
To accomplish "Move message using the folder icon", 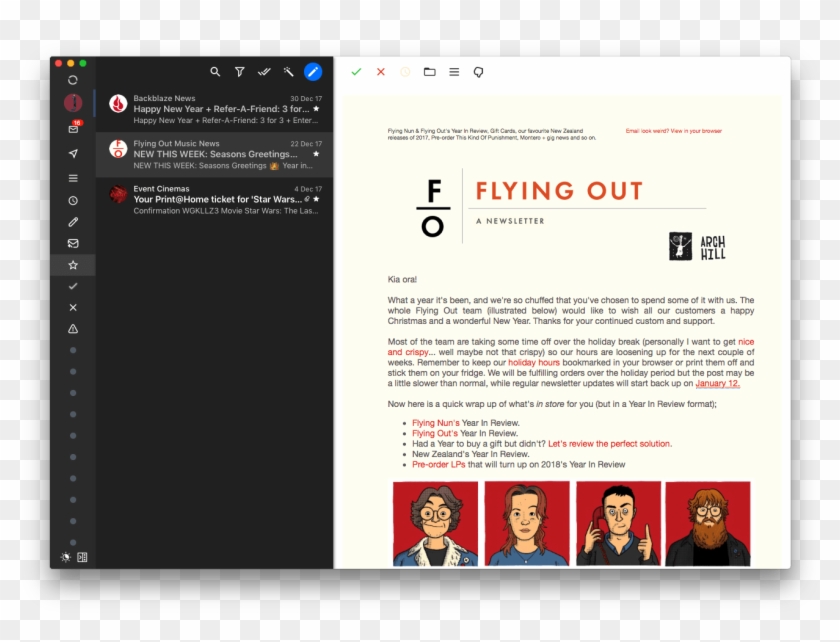I will tap(429, 72).
